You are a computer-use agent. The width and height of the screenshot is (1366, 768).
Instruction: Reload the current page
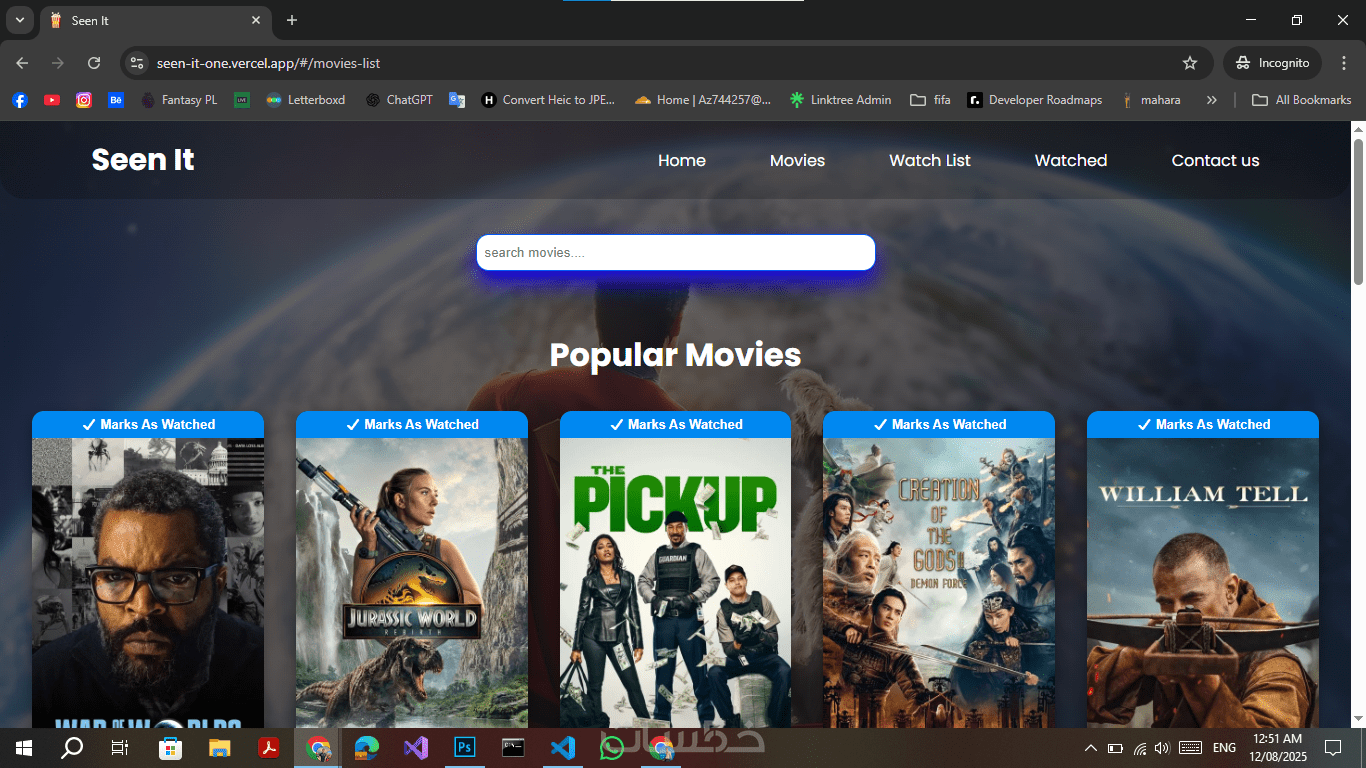point(94,63)
